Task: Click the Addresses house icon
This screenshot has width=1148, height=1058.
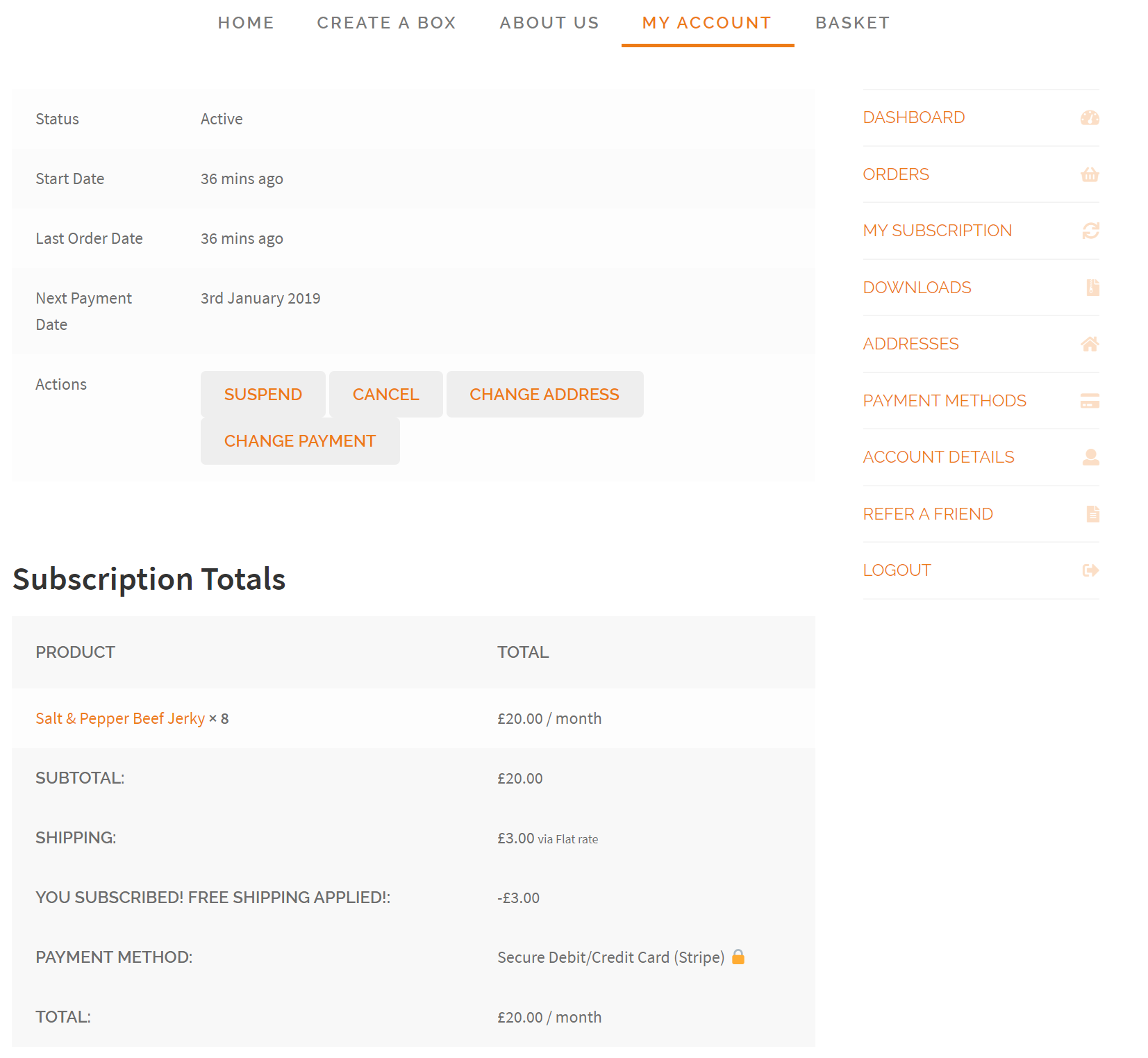Action: coord(1090,344)
